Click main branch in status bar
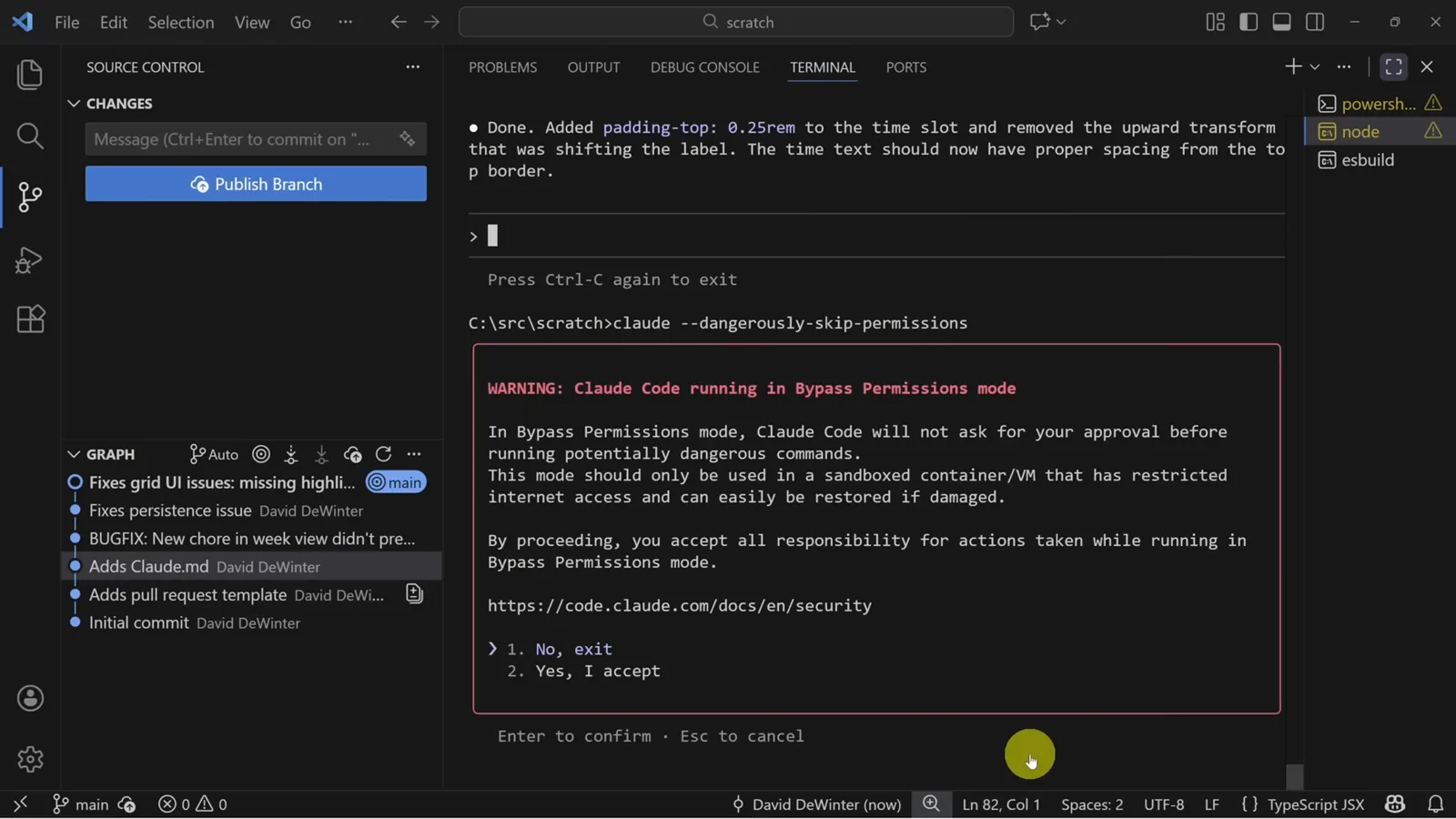The height and width of the screenshot is (819, 1456). (80, 804)
